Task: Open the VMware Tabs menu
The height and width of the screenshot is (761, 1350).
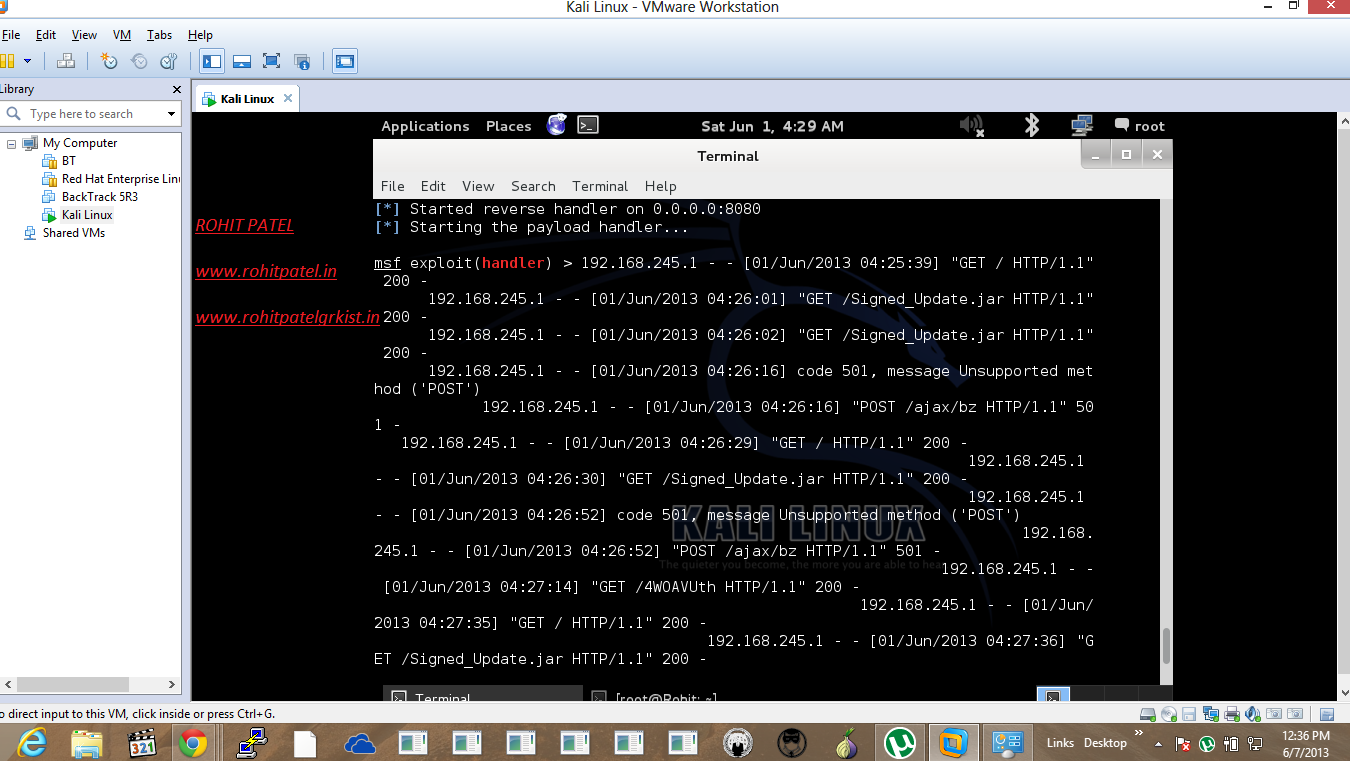Action: (x=159, y=35)
